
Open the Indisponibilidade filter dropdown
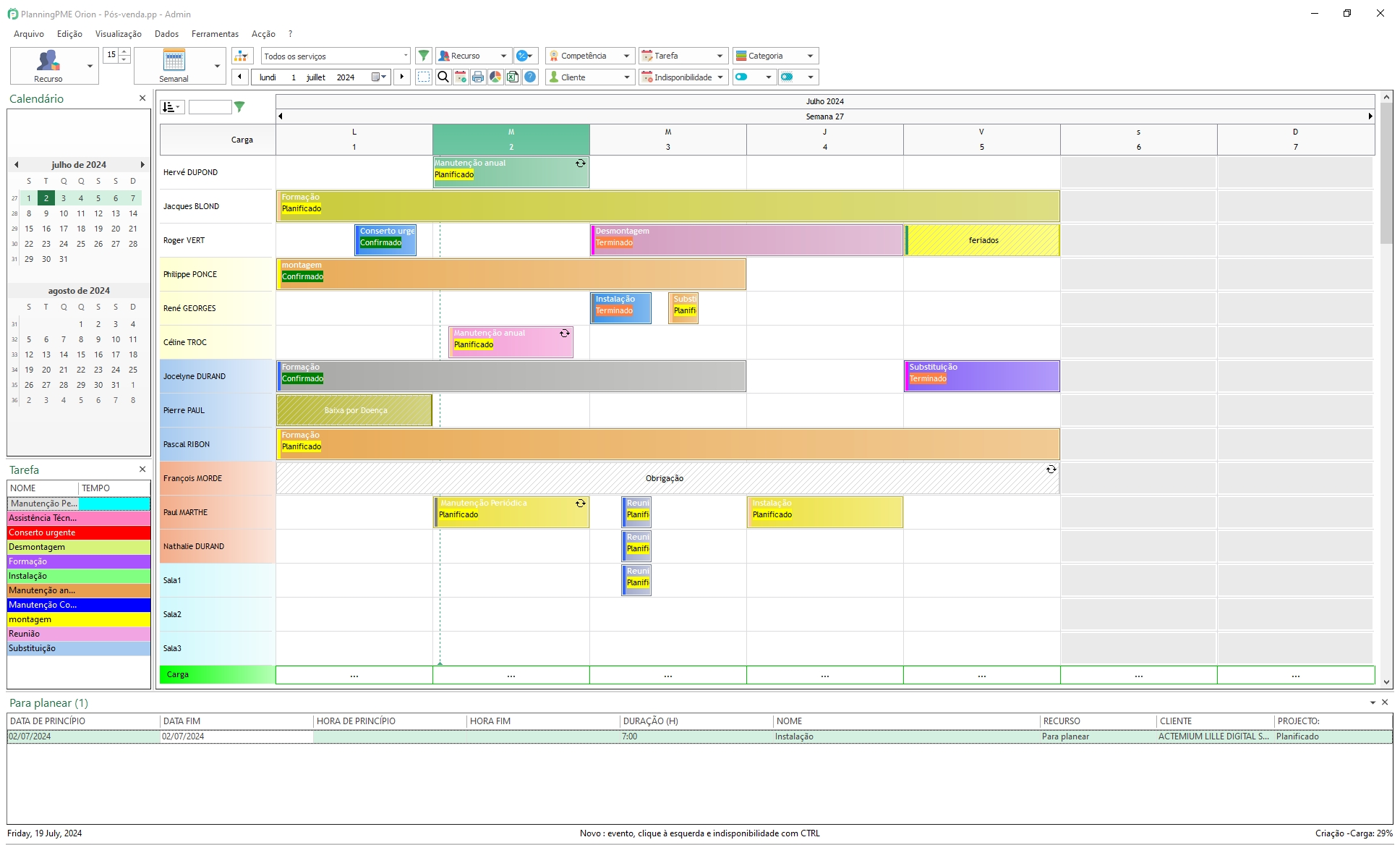[683, 77]
